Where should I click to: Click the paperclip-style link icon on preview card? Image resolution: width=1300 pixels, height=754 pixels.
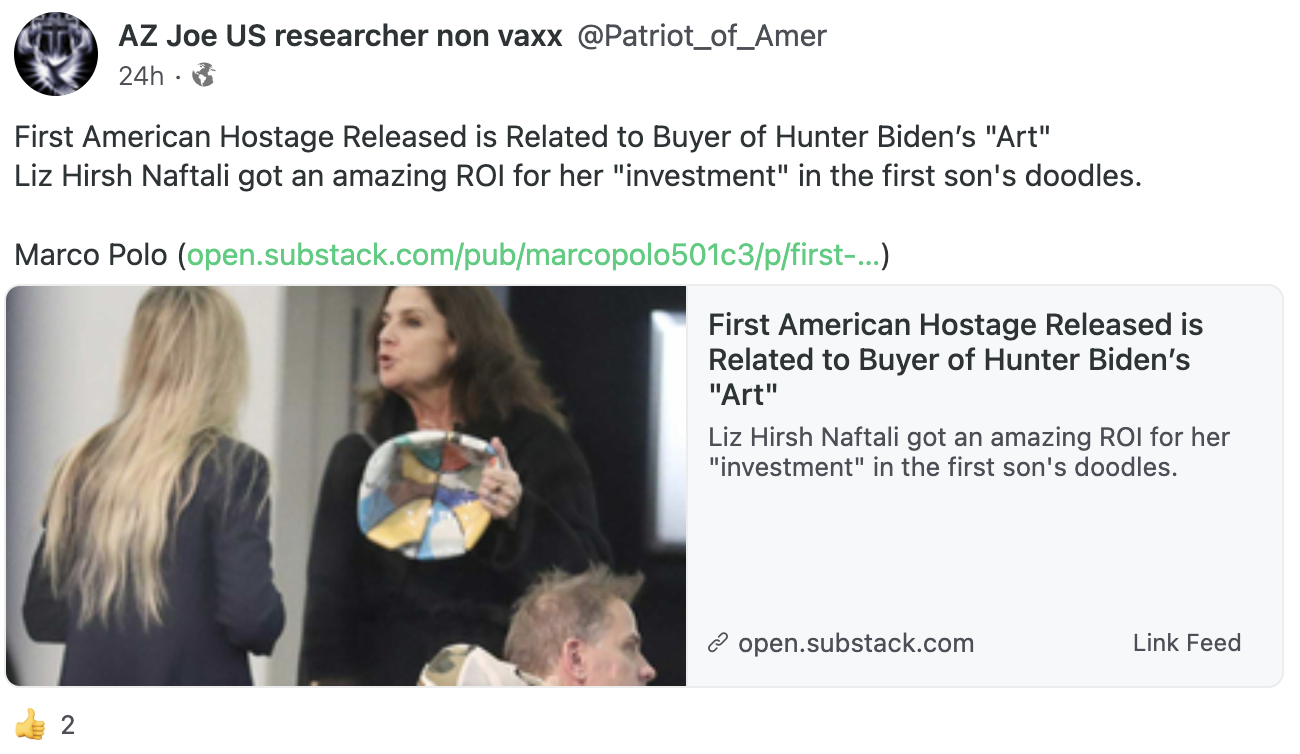point(717,643)
